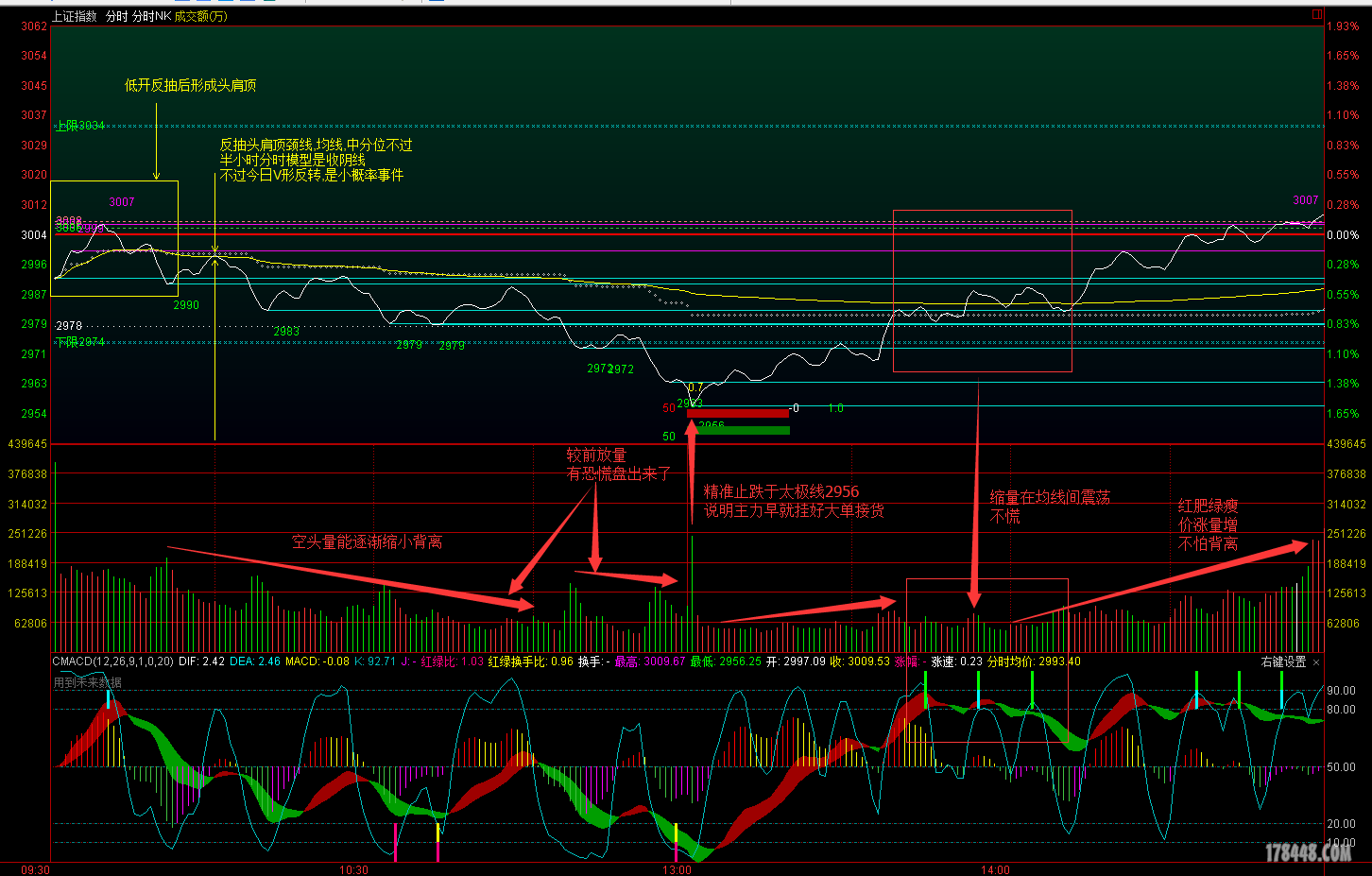Click the 13:00 time axis label
The image size is (1372, 876).
pos(677,869)
